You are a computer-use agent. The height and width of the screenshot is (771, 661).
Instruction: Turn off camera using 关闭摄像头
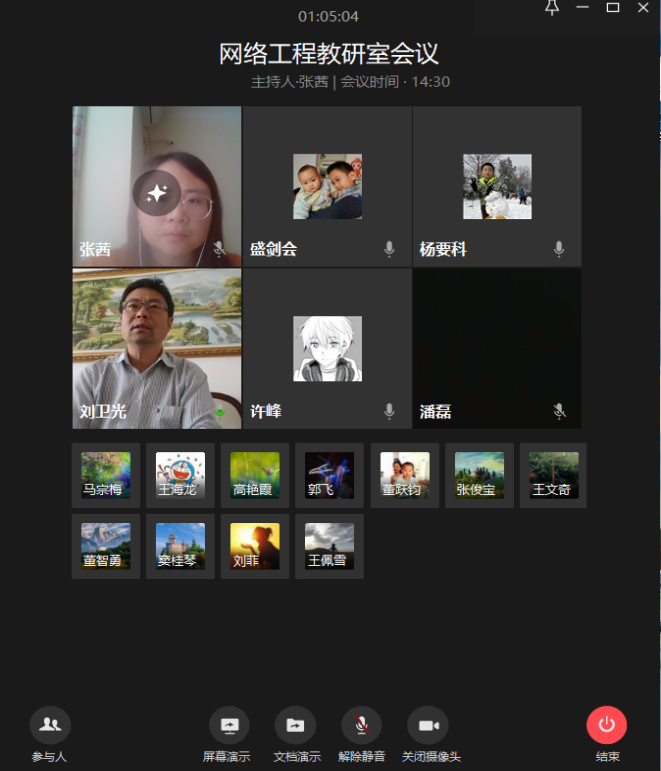pyautogui.click(x=428, y=725)
